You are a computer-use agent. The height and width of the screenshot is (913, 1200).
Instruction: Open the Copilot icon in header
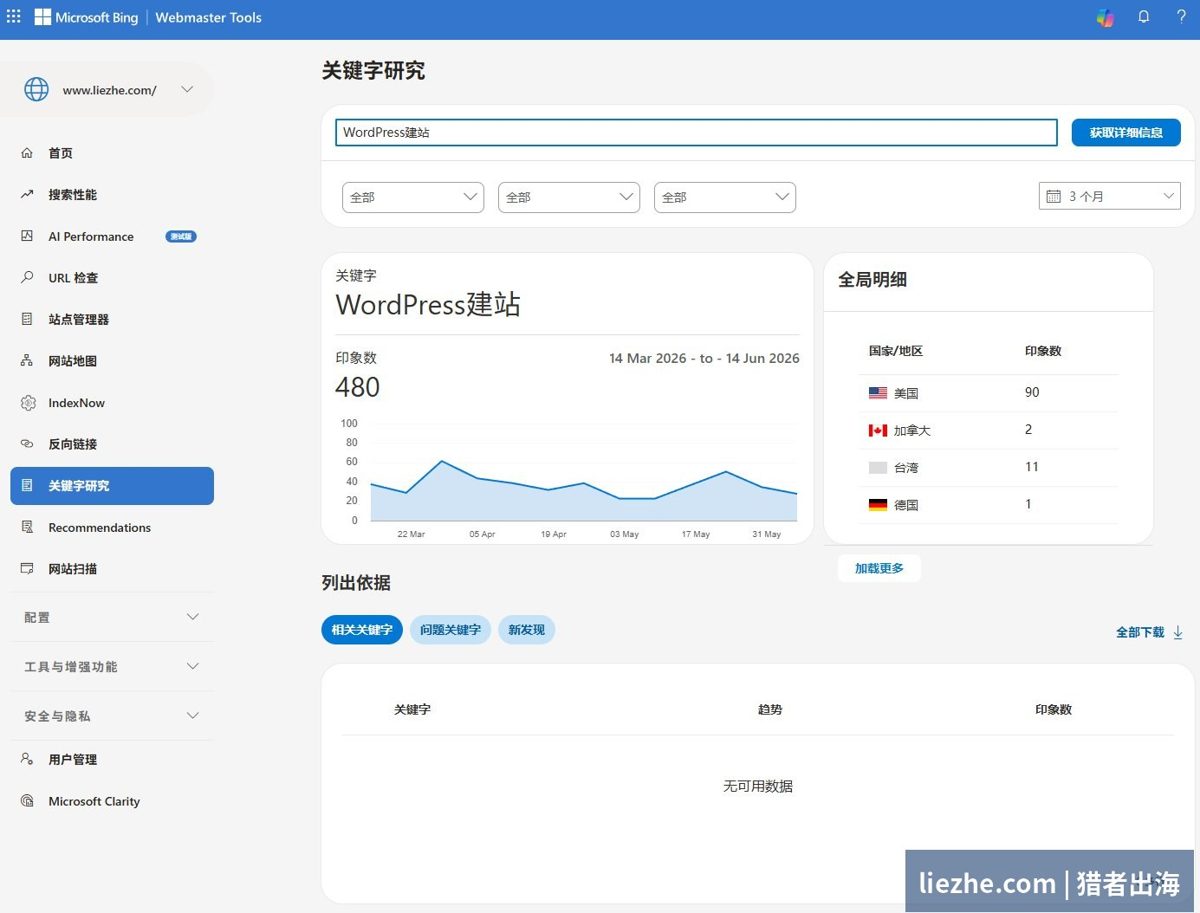click(1105, 17)
